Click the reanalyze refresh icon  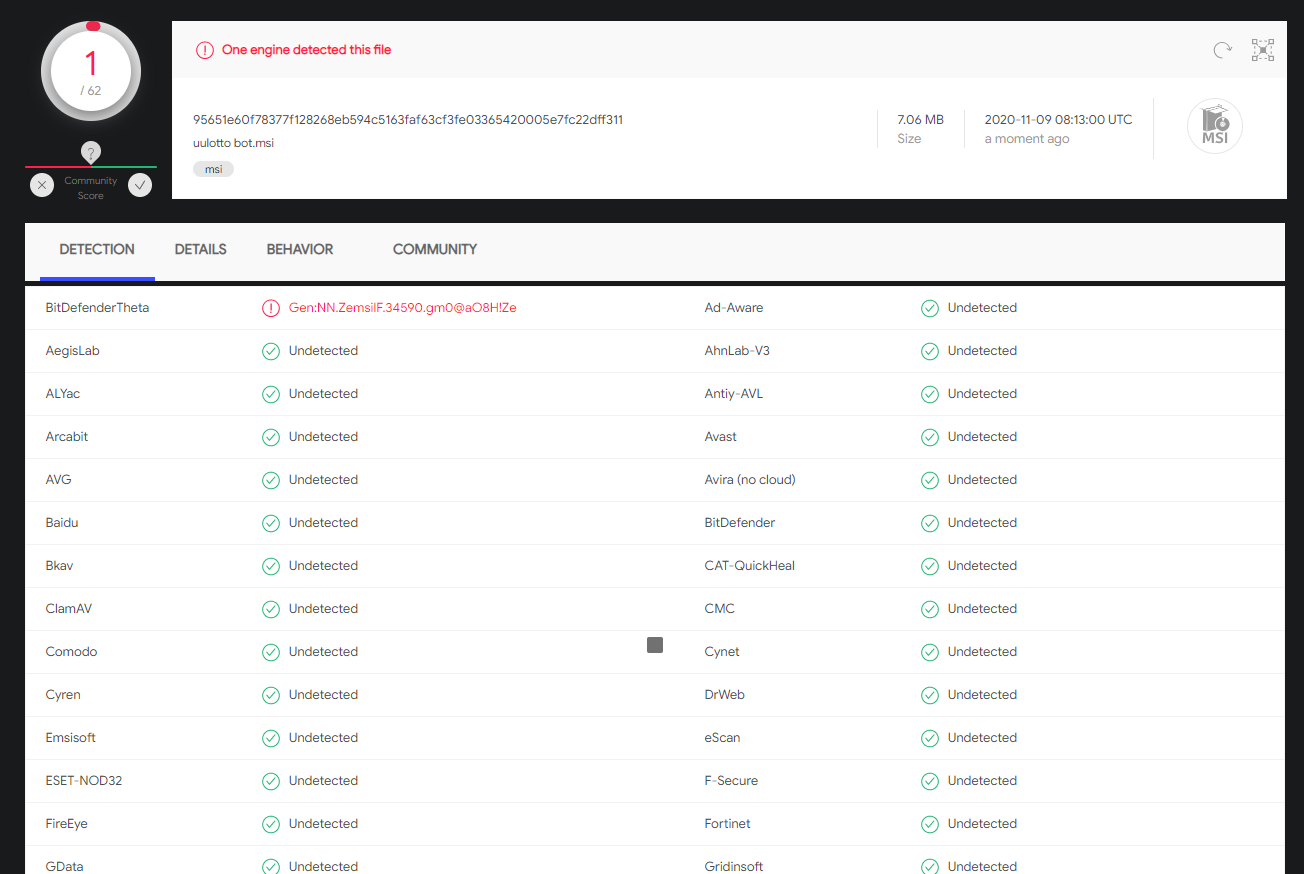(1222, 50)
